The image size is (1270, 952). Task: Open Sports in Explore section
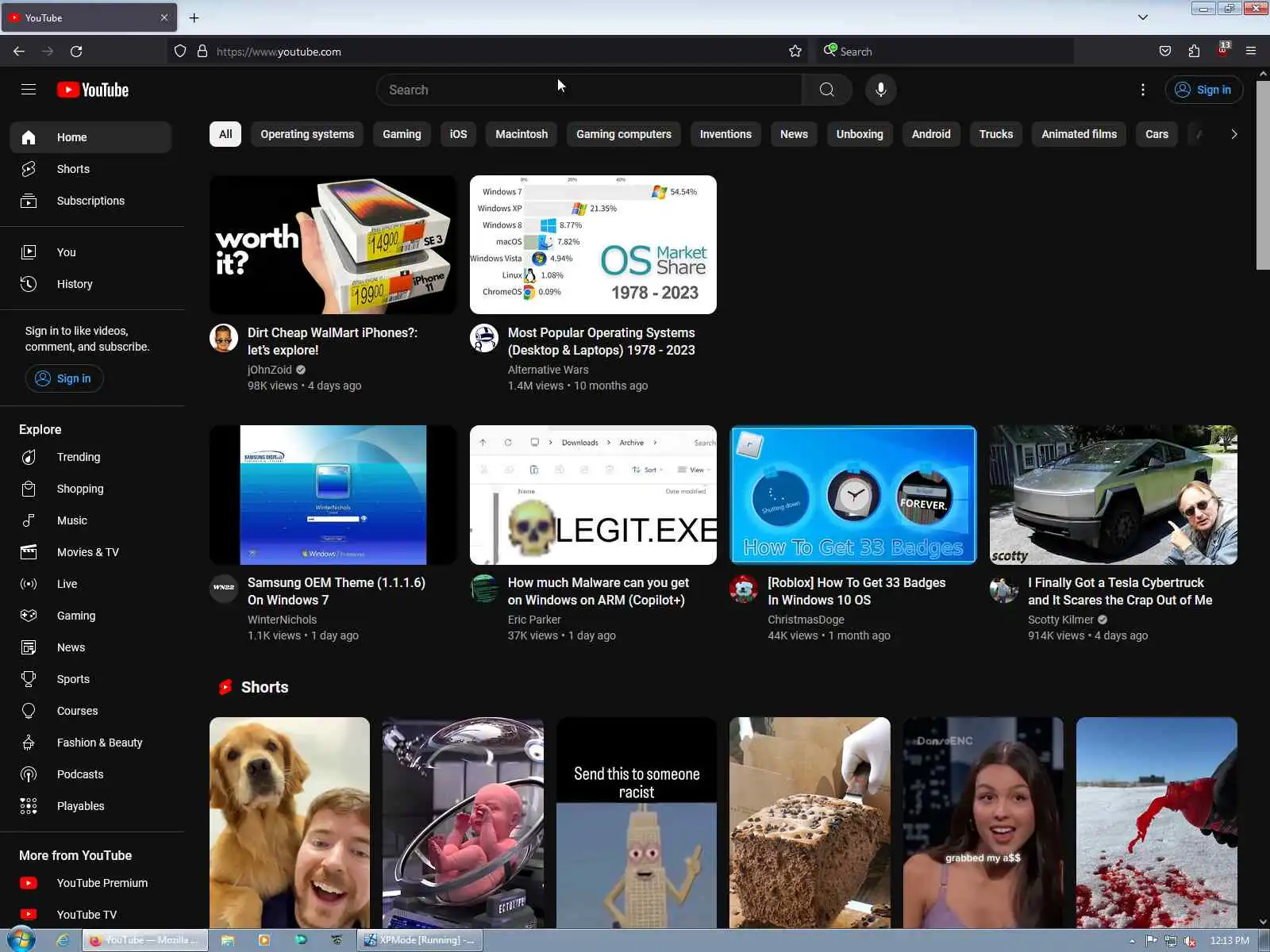[90, 679]
